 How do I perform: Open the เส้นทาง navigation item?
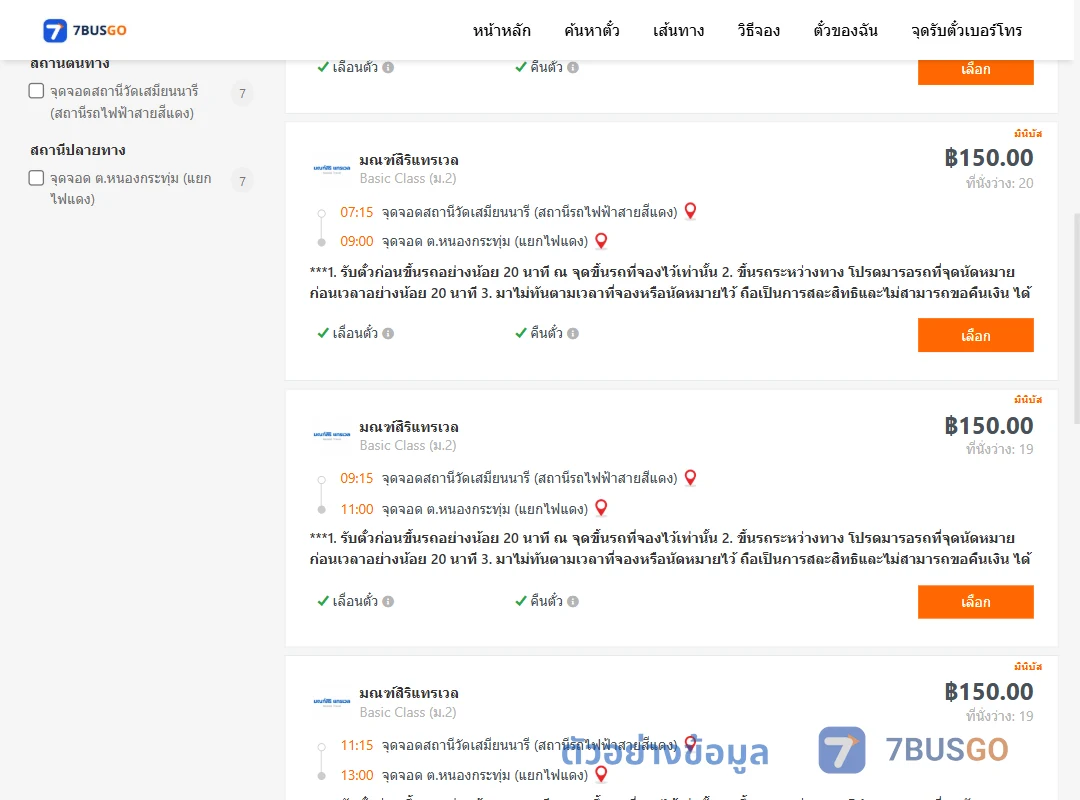point(678,31)
